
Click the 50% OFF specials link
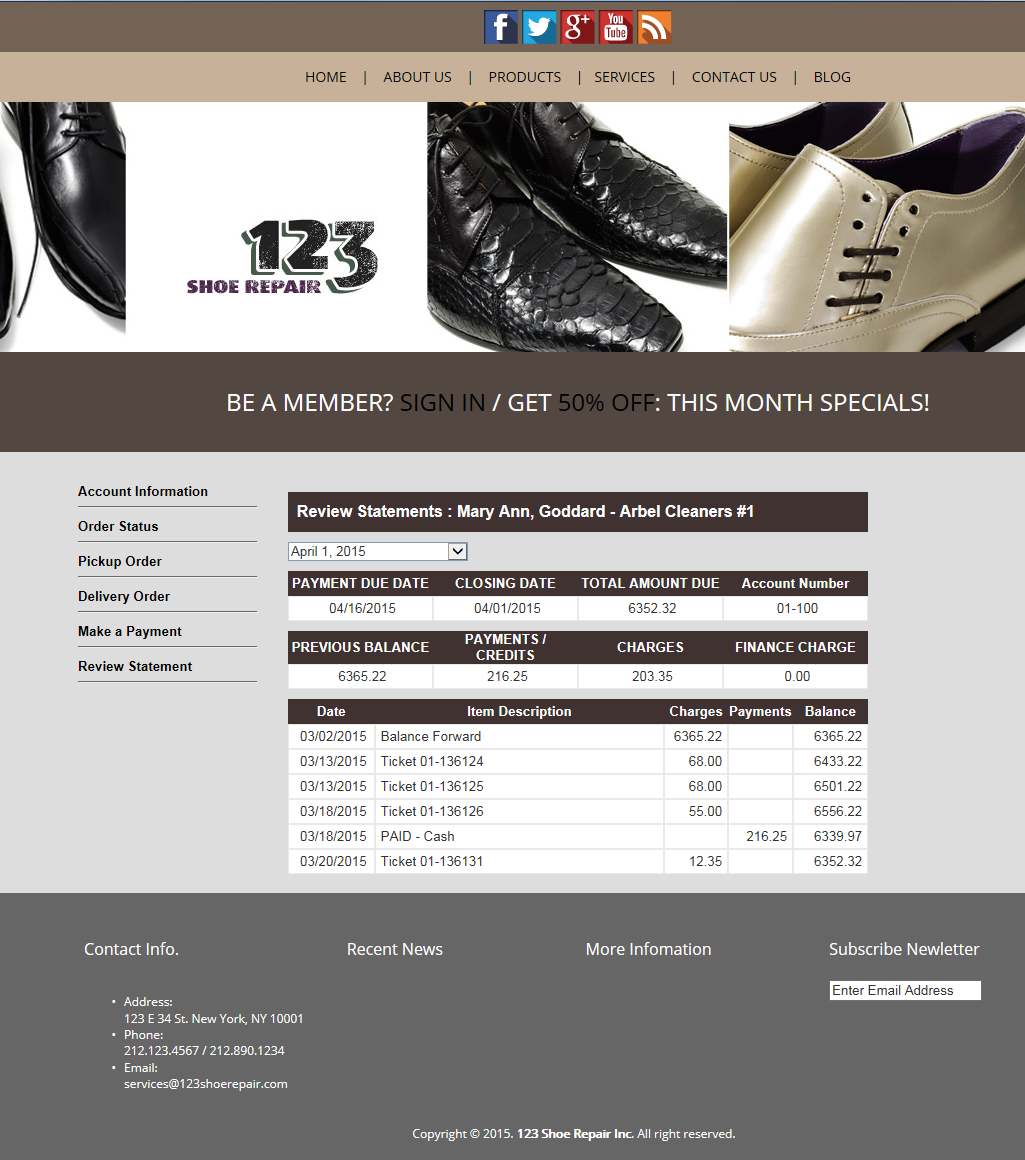click(x=606, y=402)
